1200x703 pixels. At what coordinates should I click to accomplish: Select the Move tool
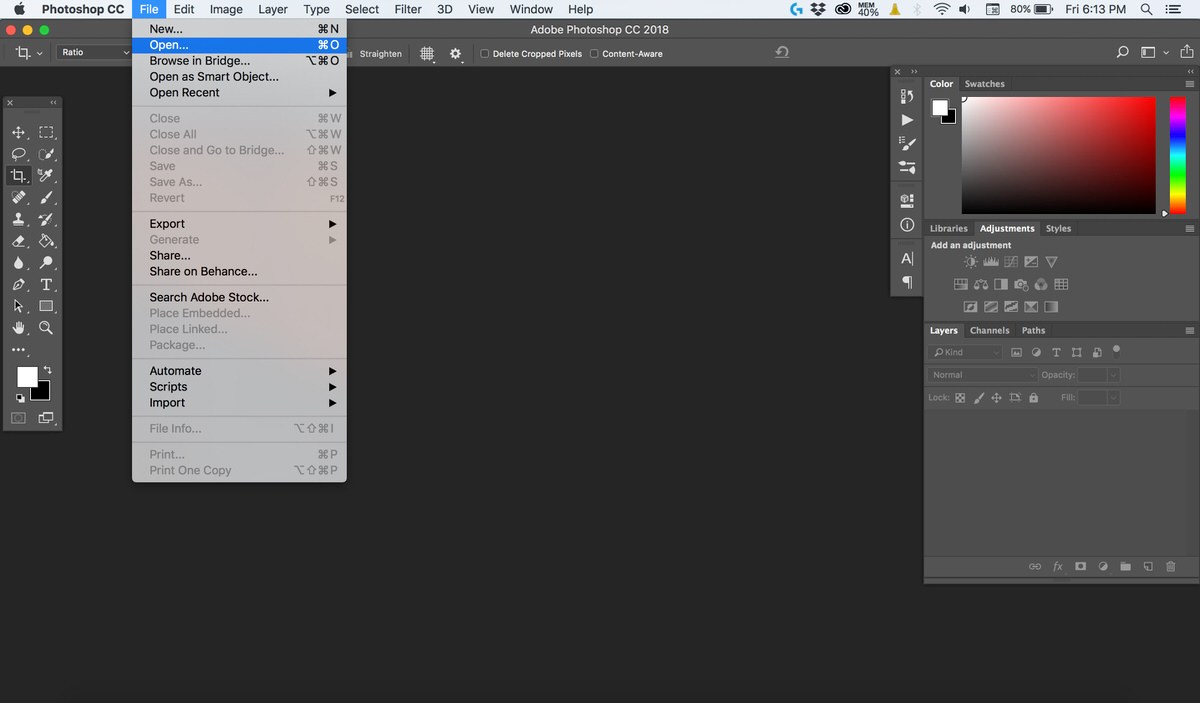click(x=19, y=132)
